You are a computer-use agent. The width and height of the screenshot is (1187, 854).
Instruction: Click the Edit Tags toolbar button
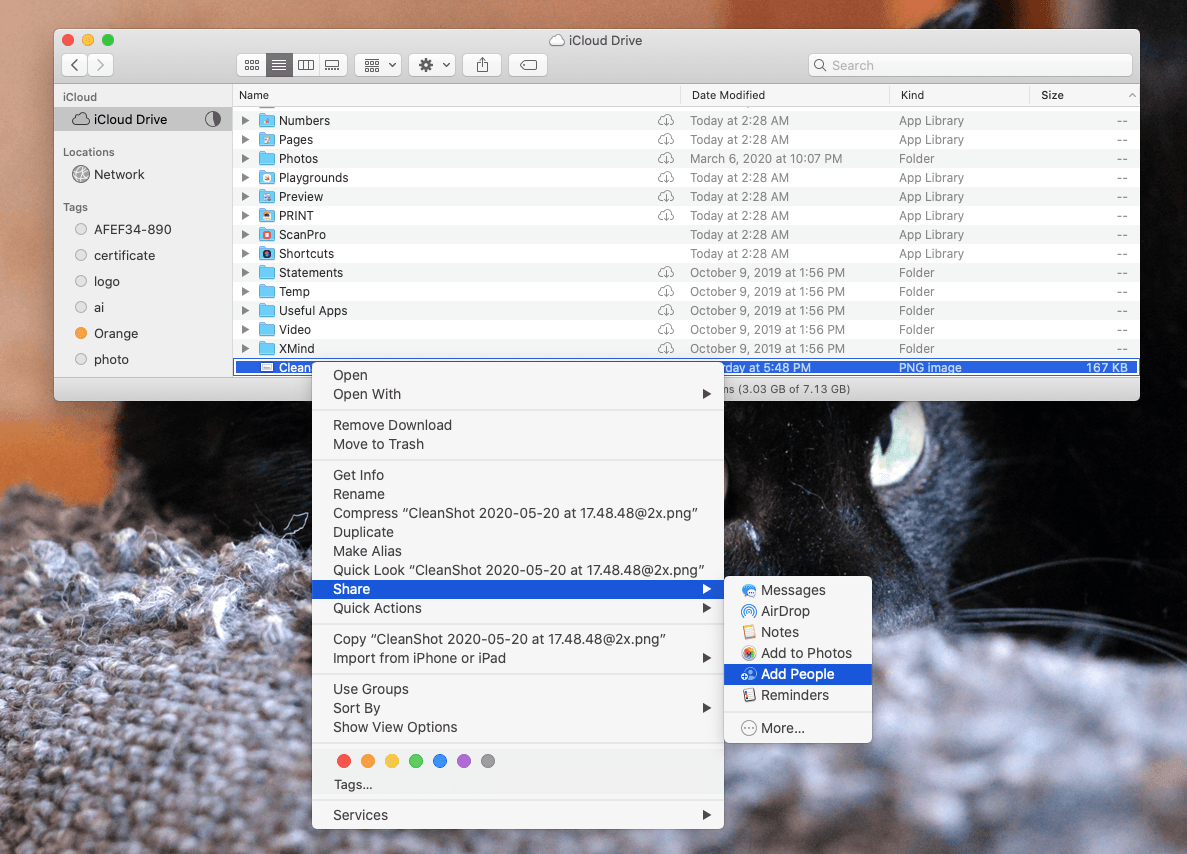(x=527, y=65)
